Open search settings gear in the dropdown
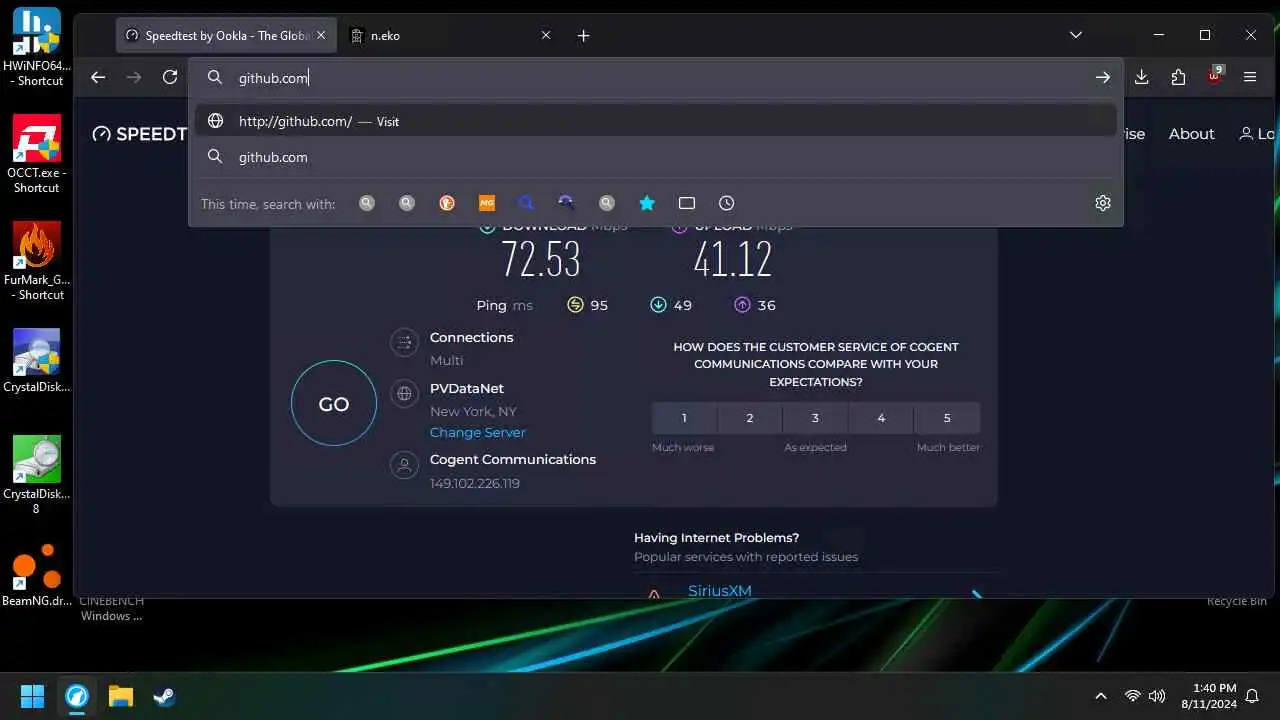 [x=1103, y=203]
